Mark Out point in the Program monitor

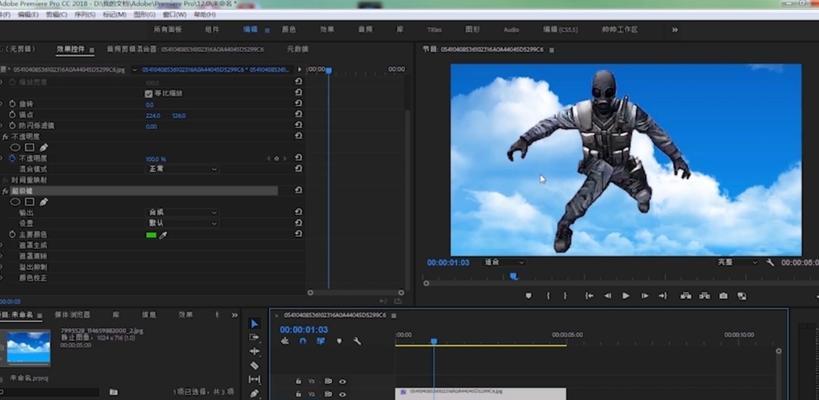point(565,296)
